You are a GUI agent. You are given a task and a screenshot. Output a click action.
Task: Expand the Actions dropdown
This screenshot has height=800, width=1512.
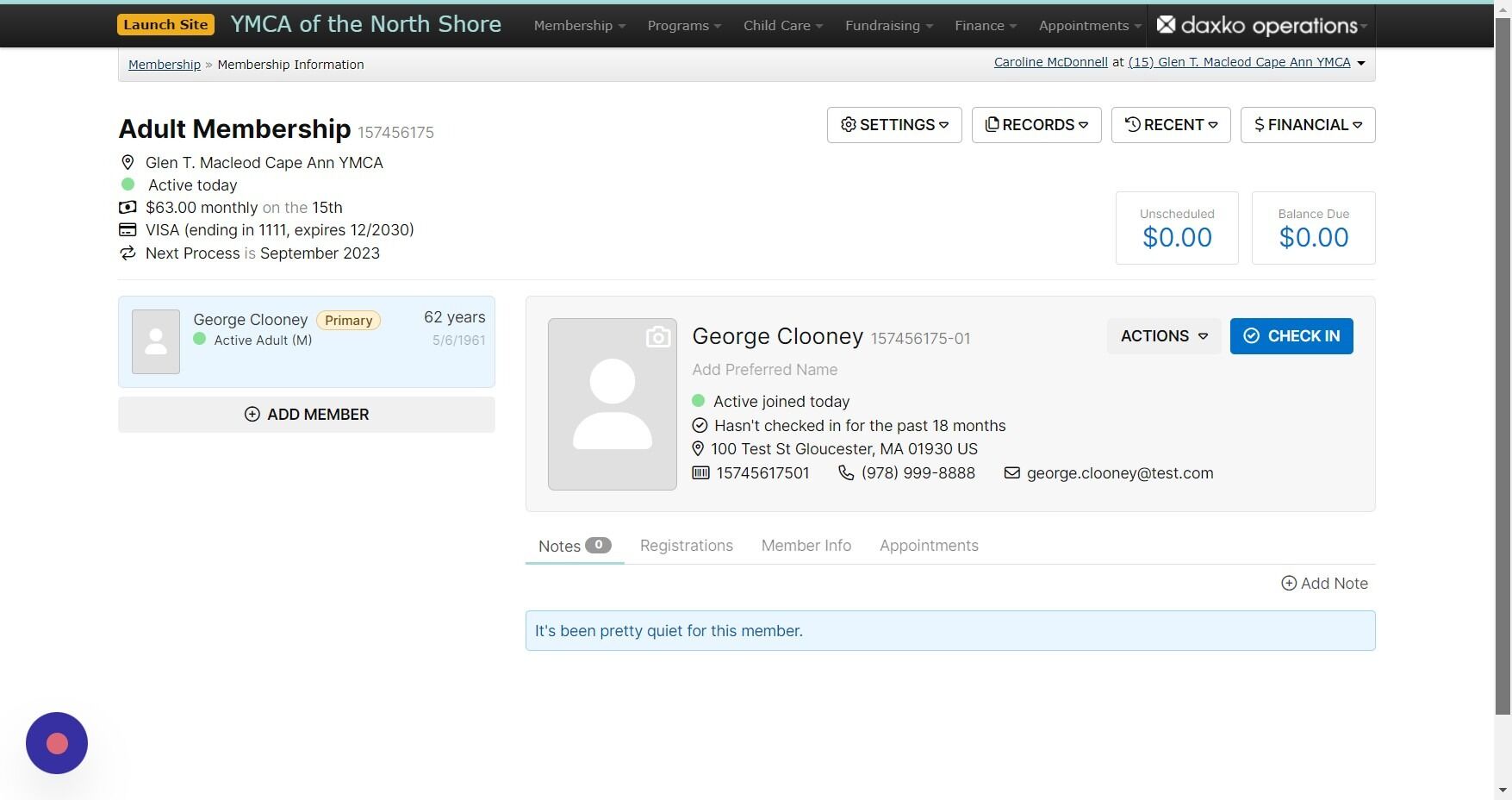point(1163,336)
